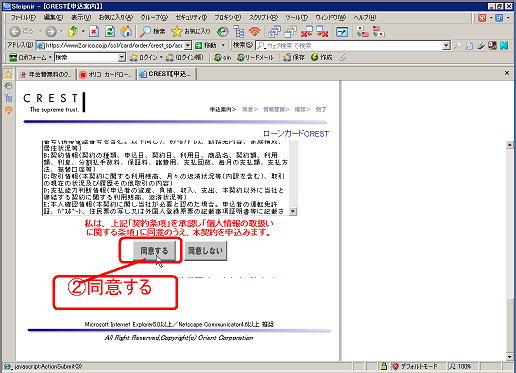Click the web search input field
The image size is (516, 373).
[349, 45]
